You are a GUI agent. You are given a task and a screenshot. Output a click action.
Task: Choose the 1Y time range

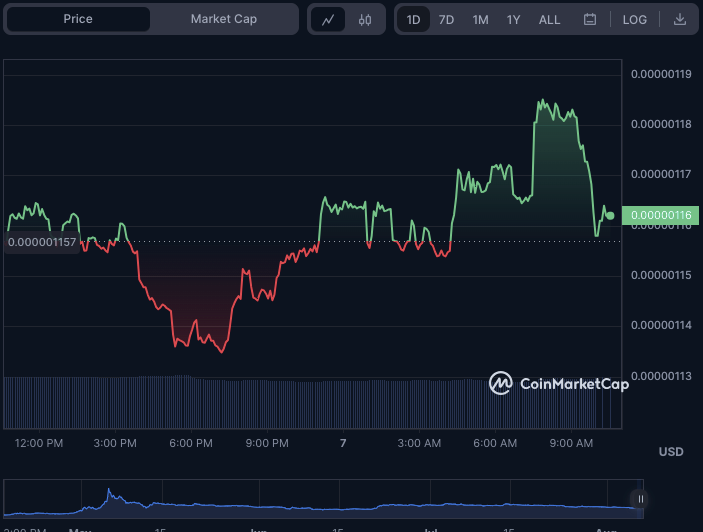click(x=513, y=19)
